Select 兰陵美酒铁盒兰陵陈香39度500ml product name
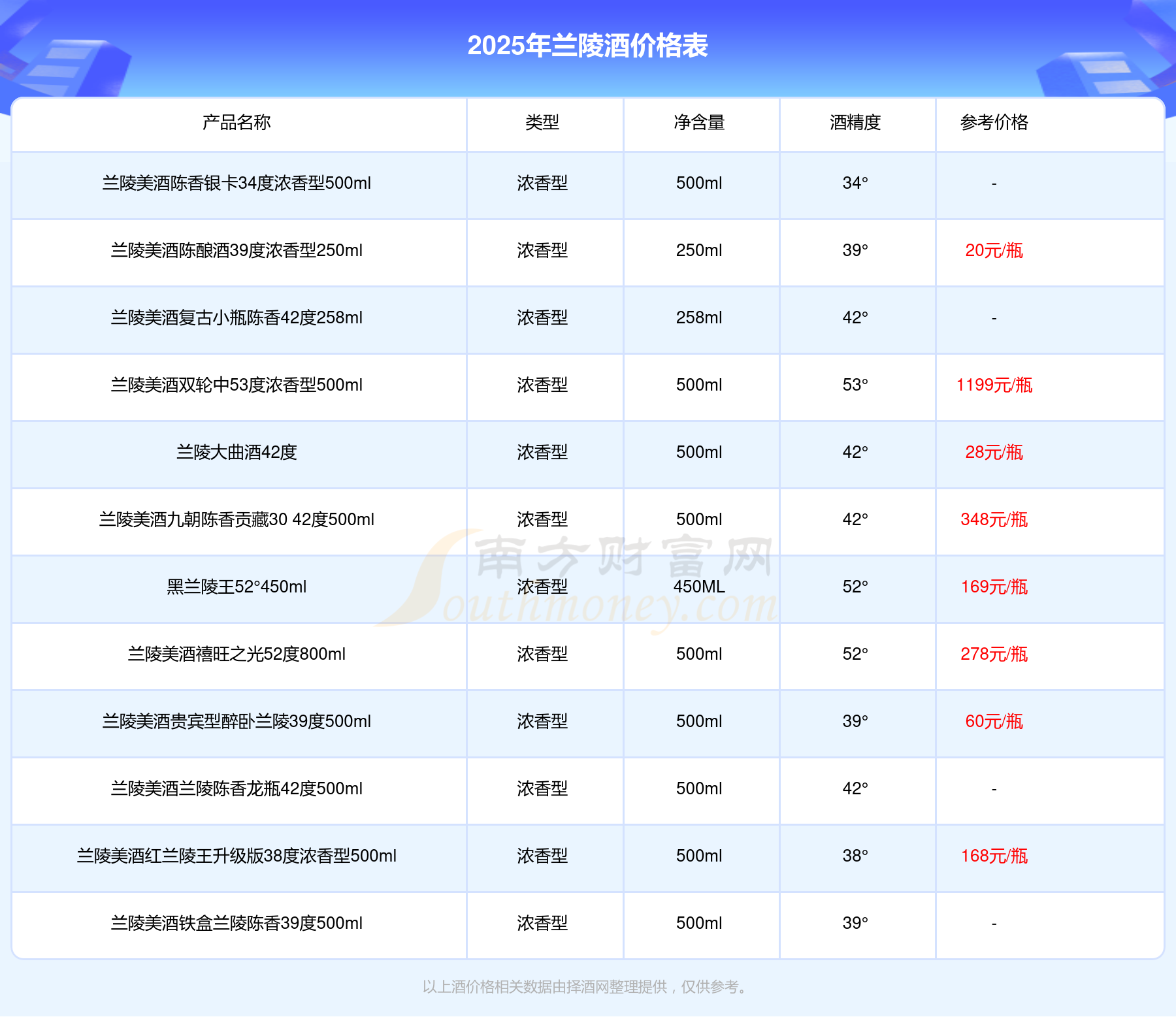This screenshot has height=1019, width=1176. tap(237, 923)
